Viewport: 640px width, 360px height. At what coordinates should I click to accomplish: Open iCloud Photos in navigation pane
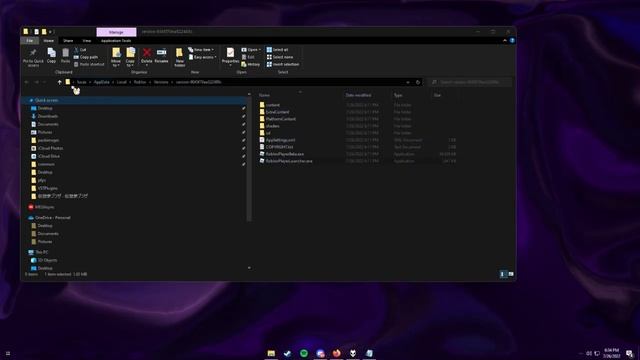pyautogui.click(x=50, y=148)
